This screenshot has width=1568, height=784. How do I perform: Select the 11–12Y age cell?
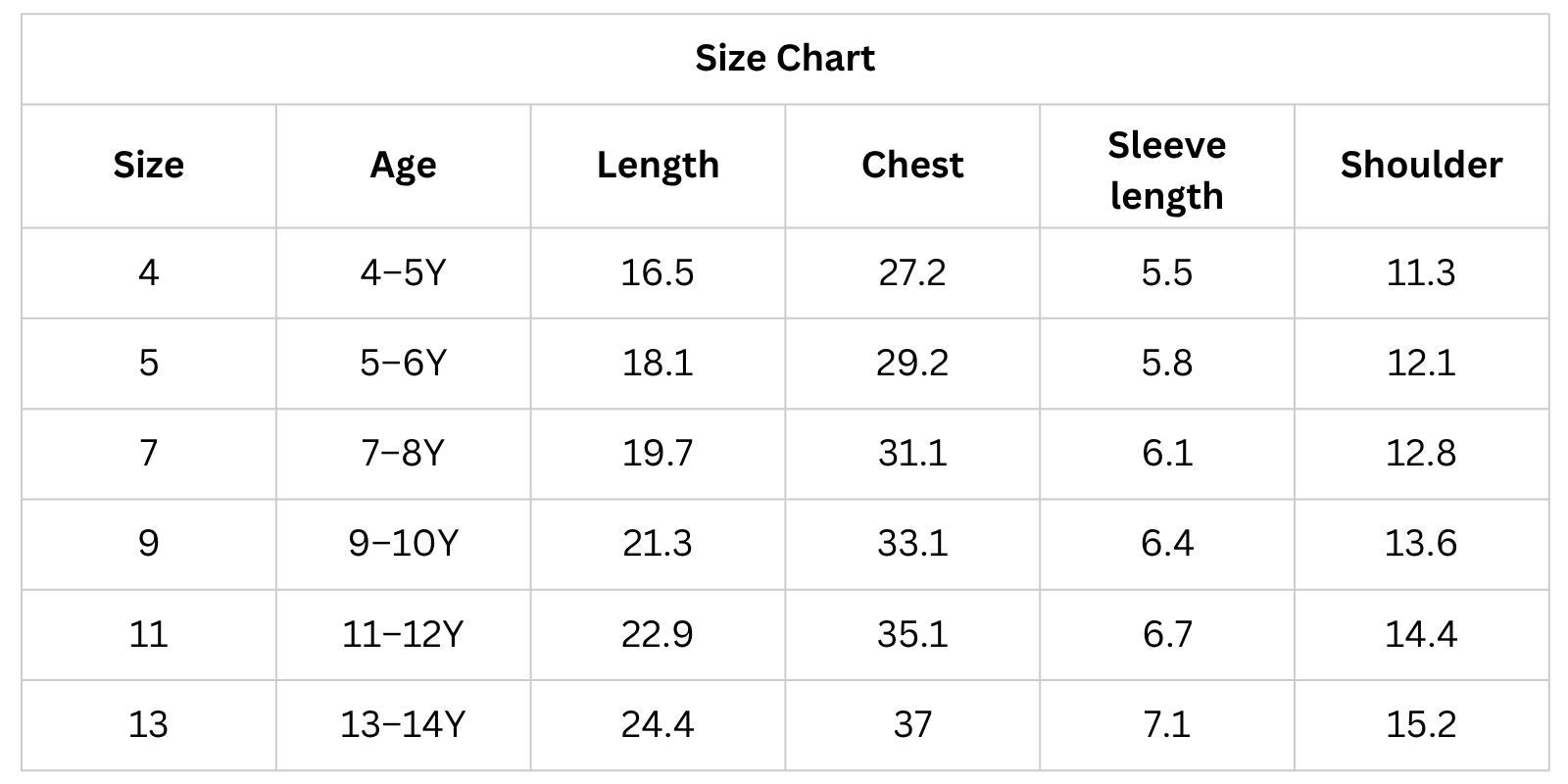pyautogui.click(x=403, y=634)
